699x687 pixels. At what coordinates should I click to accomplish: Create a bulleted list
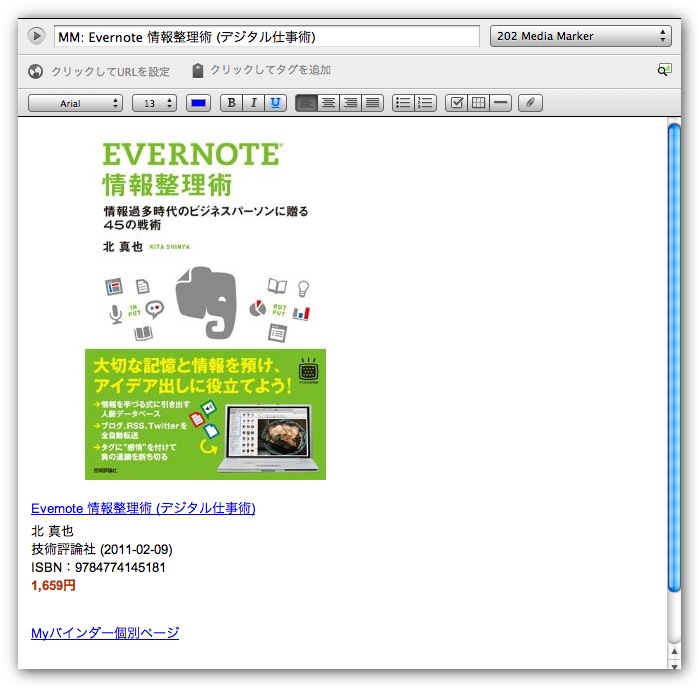tap(402, 103)
